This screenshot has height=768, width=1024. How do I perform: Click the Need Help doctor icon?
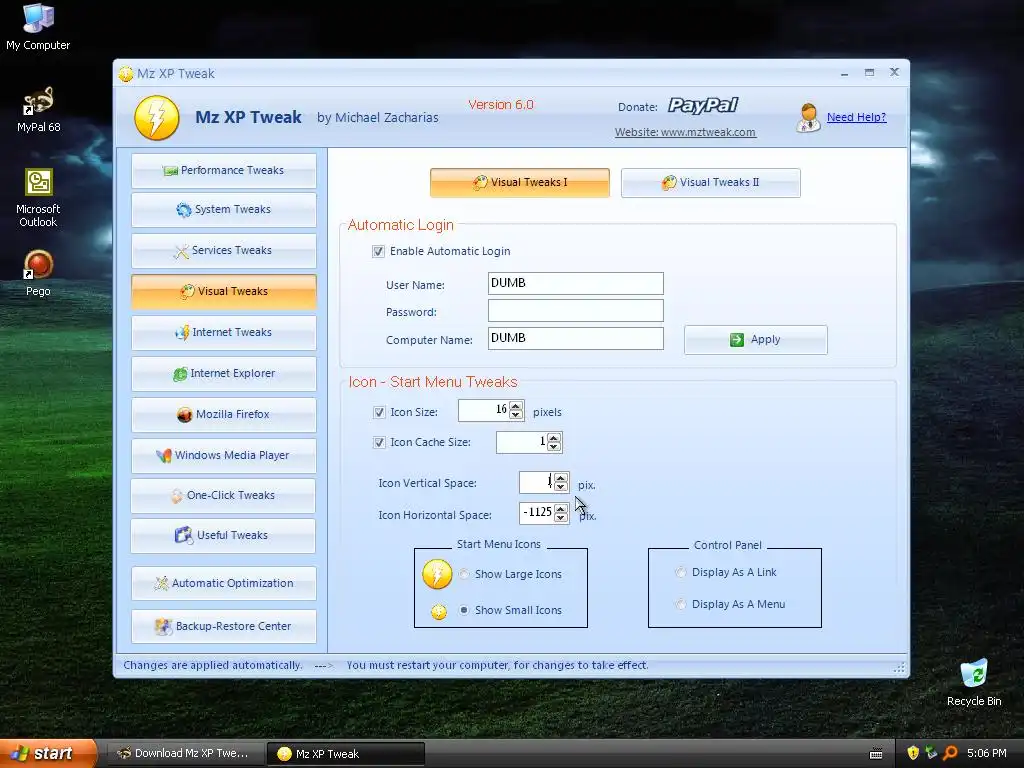click(x=808, y=118)
